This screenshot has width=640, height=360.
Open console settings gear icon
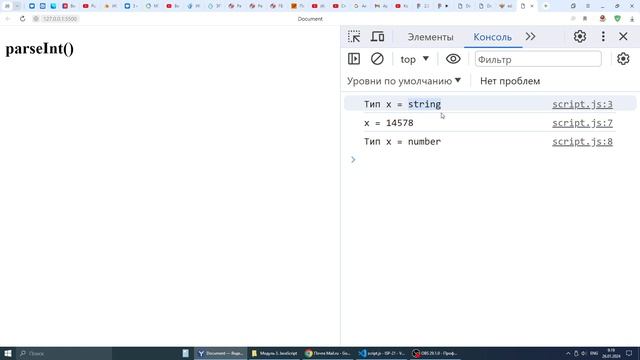[x=623, y=59]
